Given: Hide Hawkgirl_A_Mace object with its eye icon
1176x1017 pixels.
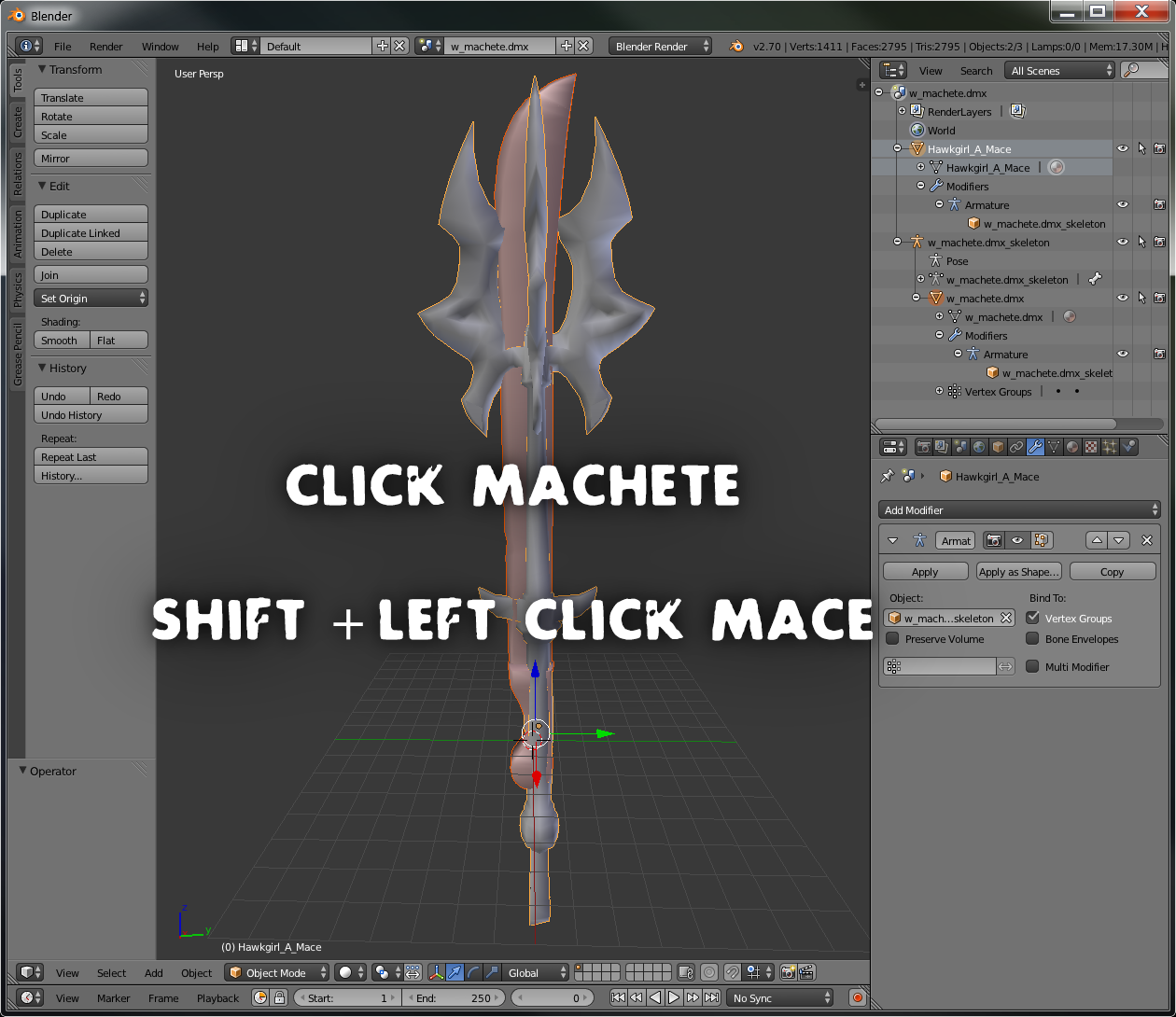Looking at the screenshot, I should [1123, 148].
